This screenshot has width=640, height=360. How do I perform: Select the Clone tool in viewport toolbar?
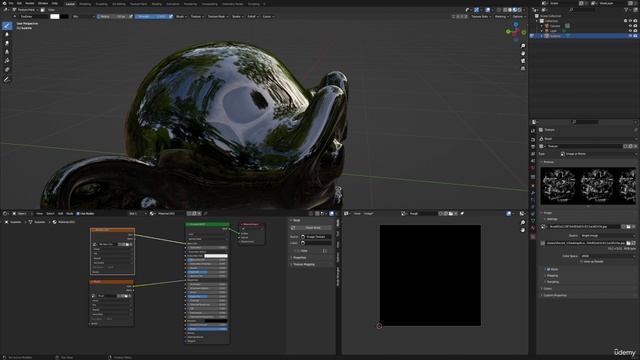tap(7, 52)
